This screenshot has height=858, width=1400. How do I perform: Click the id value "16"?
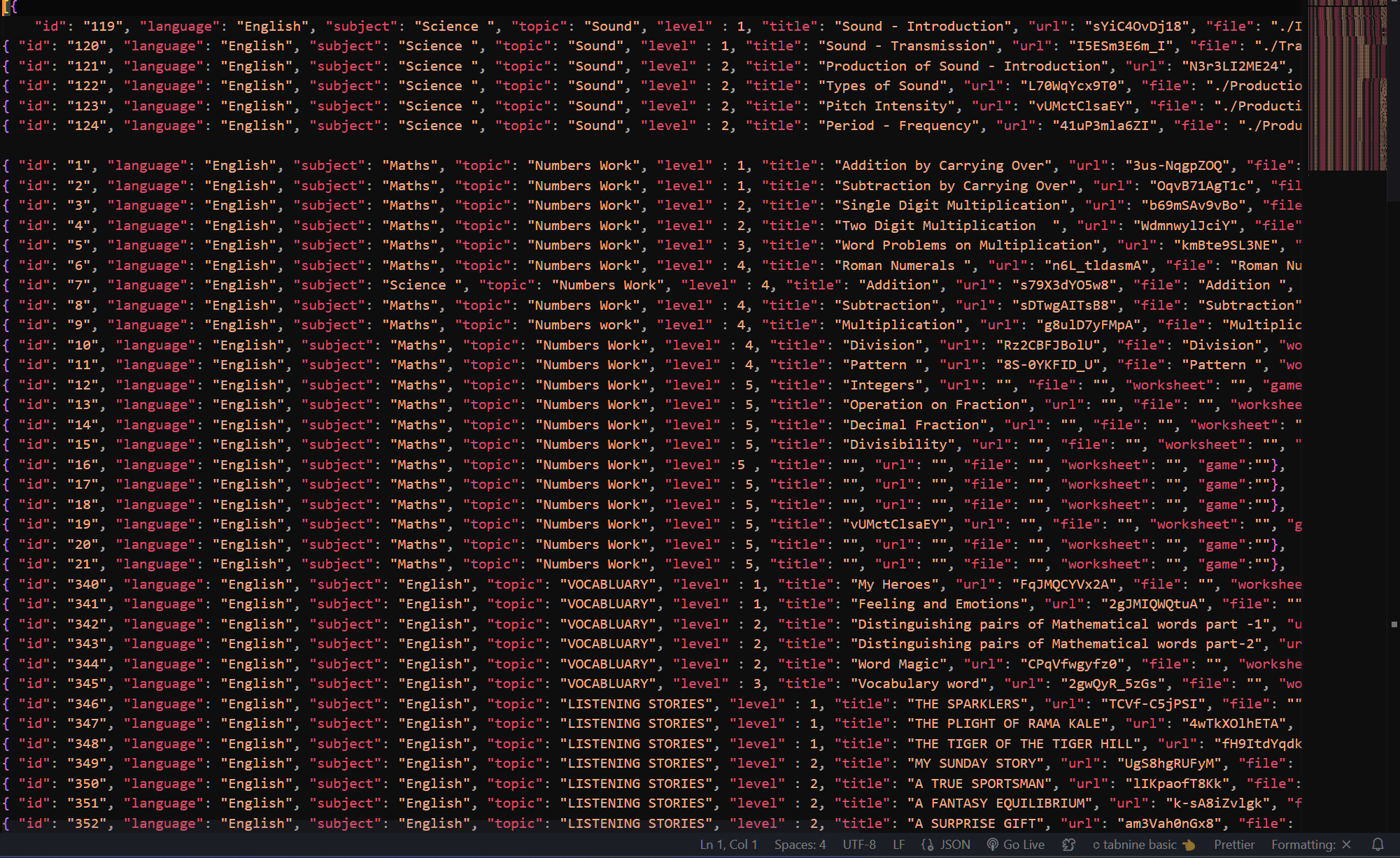coord(83,465)
